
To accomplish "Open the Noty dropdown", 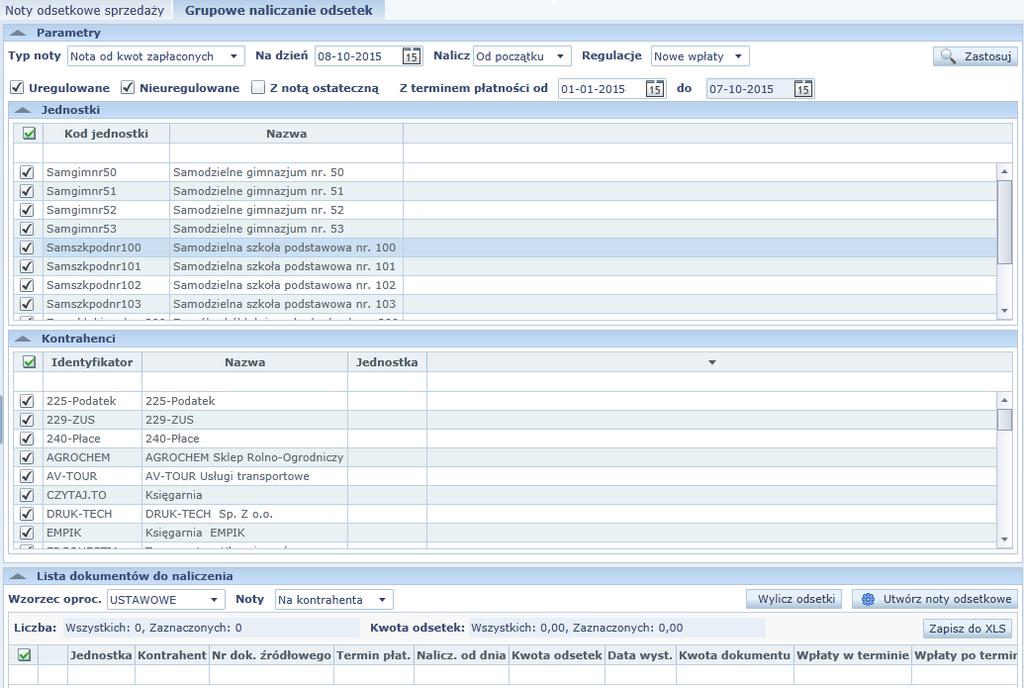I will tap(383, 599).
